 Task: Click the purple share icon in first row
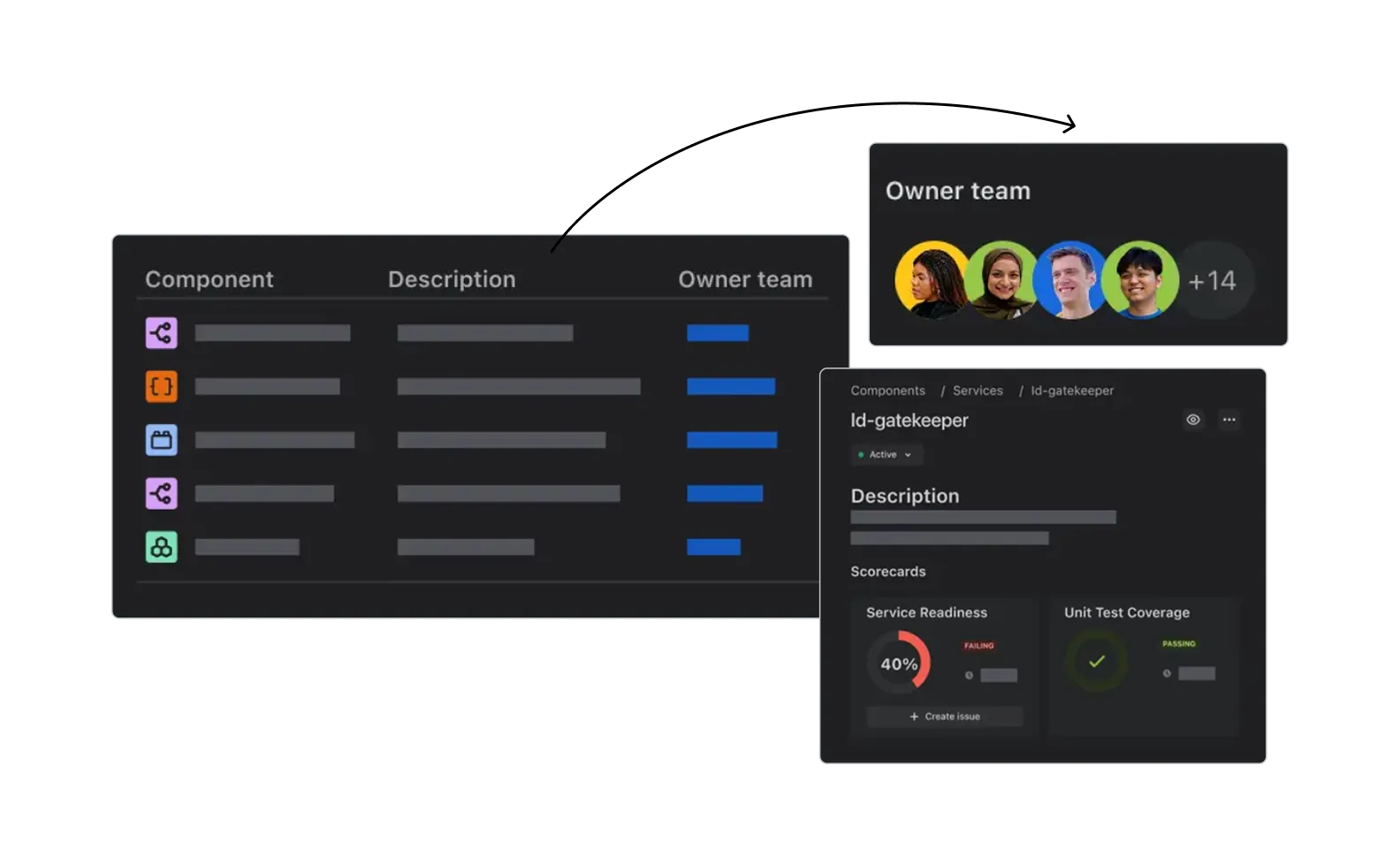click(161, 333)
